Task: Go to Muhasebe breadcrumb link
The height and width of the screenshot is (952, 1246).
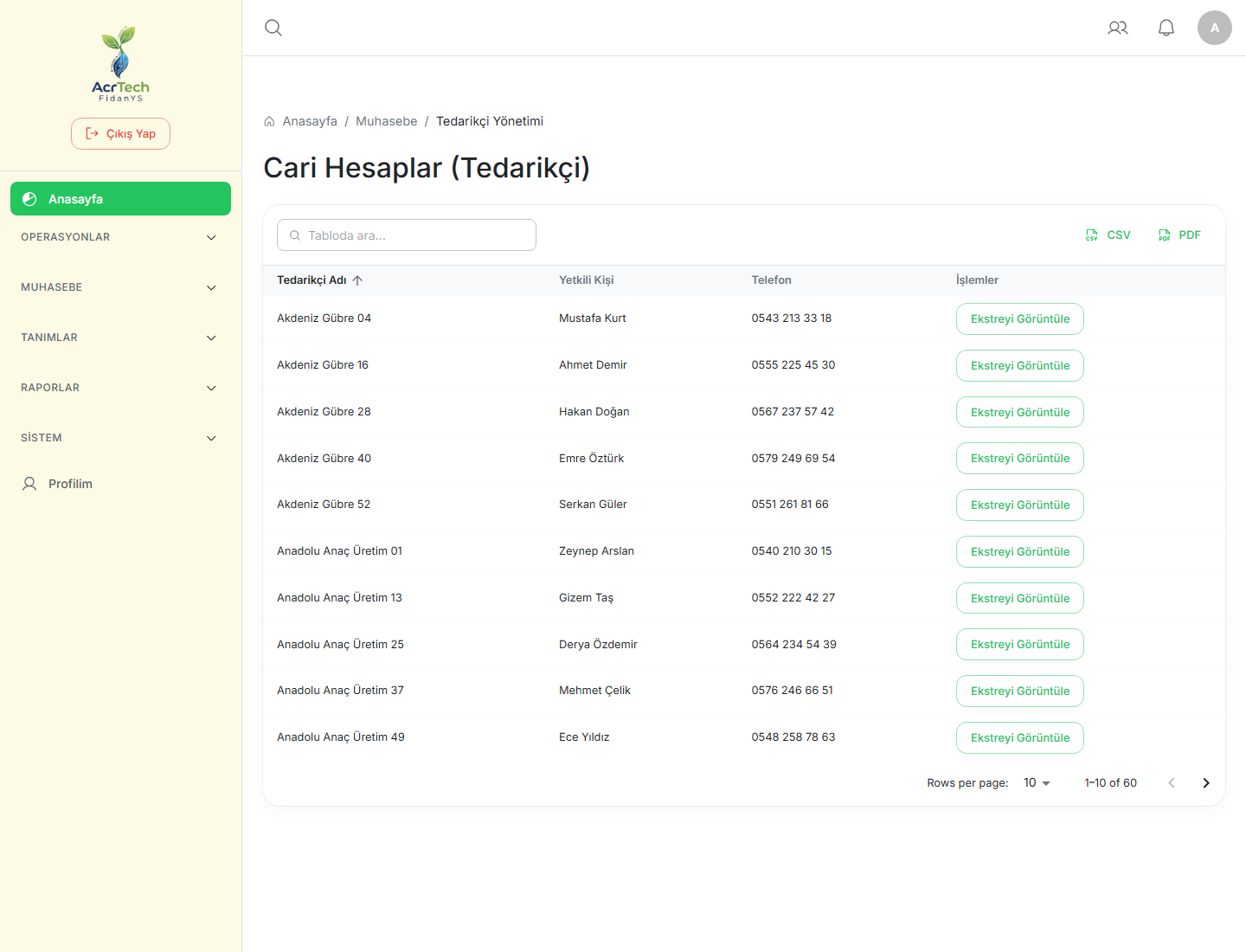Action: [x=387, y=121]
